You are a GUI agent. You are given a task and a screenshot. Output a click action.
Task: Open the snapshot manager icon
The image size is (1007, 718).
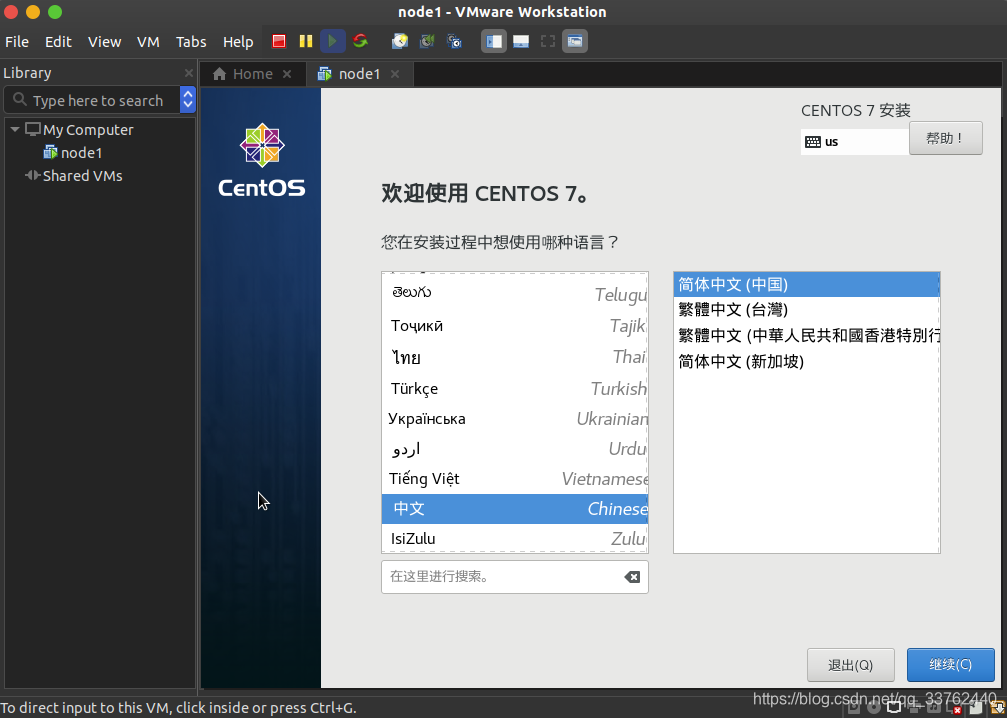tap(454, 42)
